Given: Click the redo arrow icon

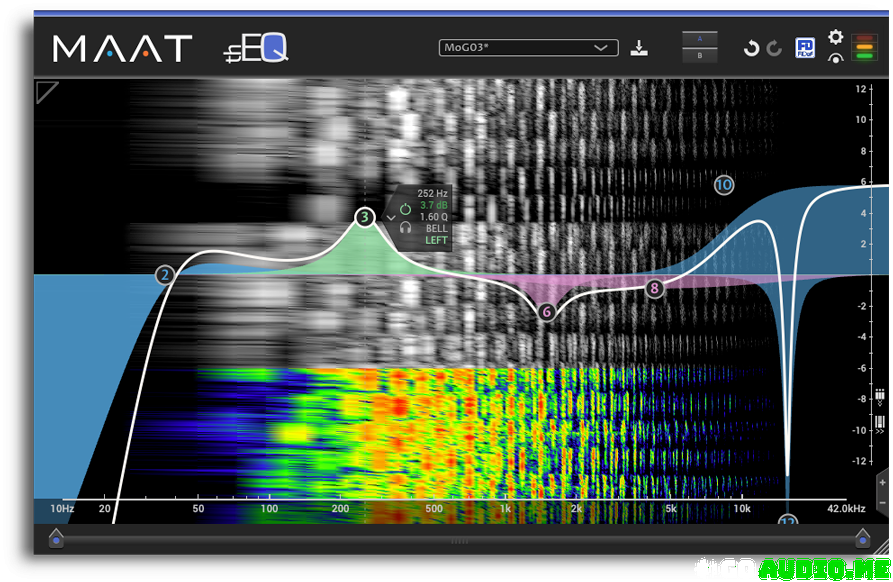Looking at the screenshot, I should (774, 48).
